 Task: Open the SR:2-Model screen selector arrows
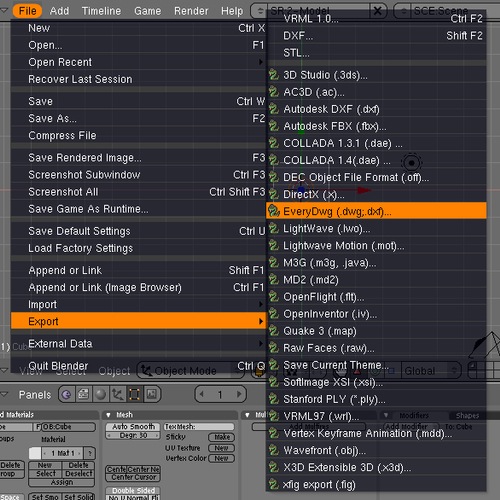260,11
